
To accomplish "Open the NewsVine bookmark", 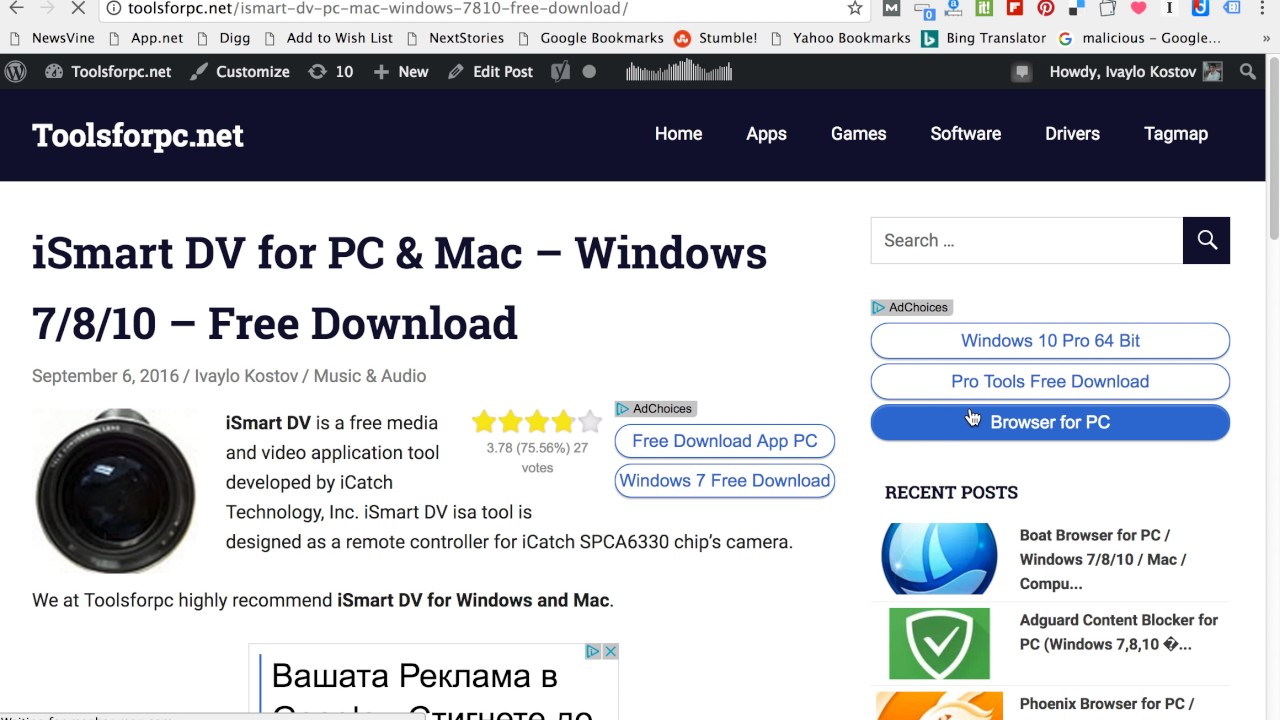I will 52,38.
